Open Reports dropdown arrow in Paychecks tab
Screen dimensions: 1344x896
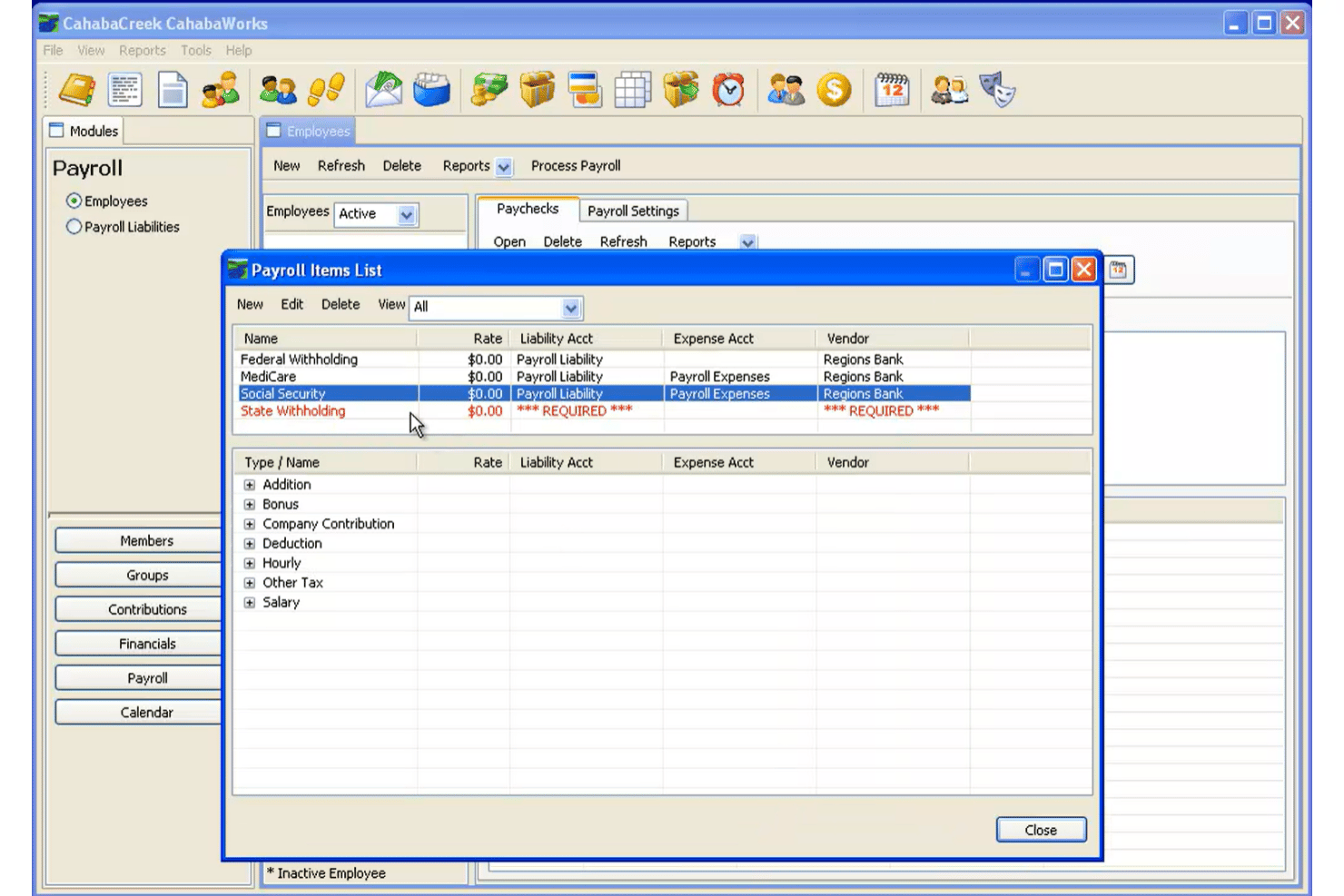747,242
